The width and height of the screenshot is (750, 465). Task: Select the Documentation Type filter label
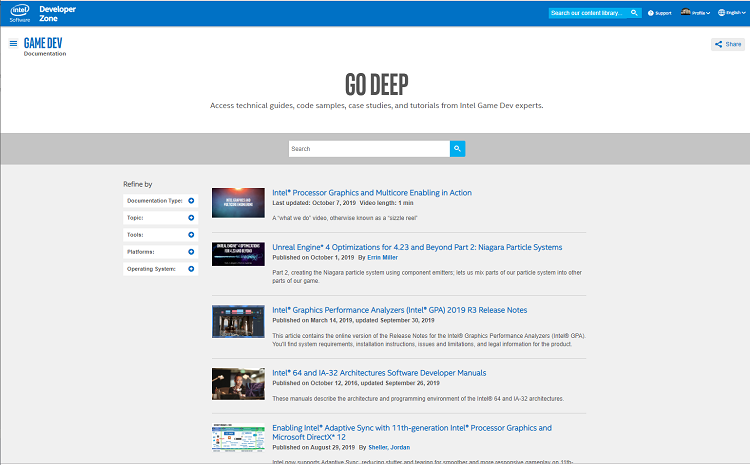pyautogui.click(x=154, y=201)
